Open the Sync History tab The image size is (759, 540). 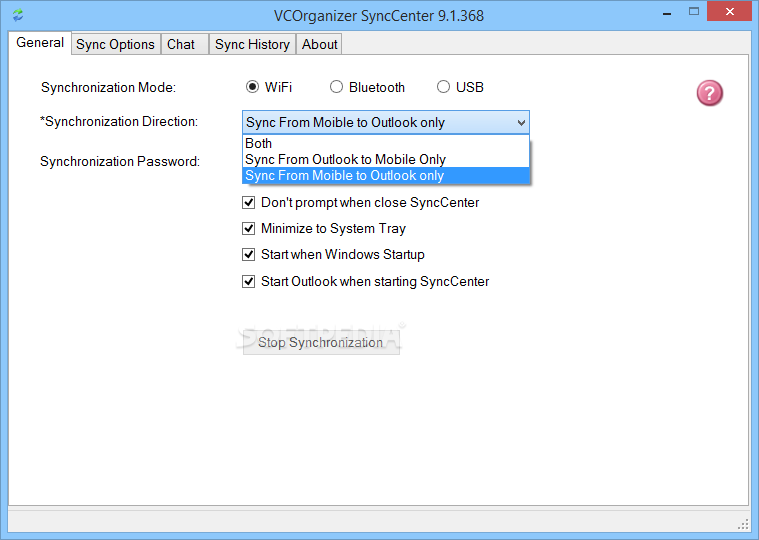252,45
